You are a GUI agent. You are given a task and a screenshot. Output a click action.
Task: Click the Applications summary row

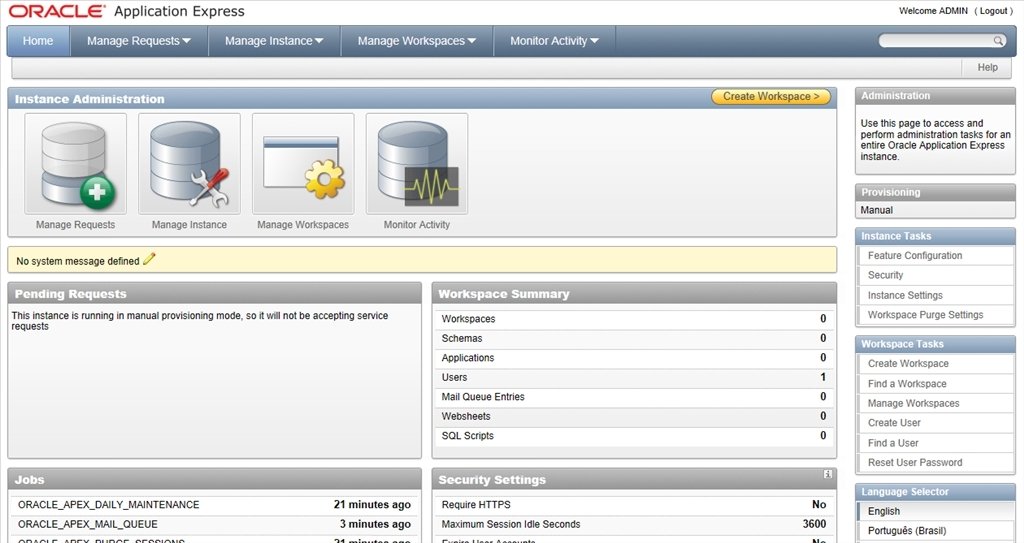point(633,358)
